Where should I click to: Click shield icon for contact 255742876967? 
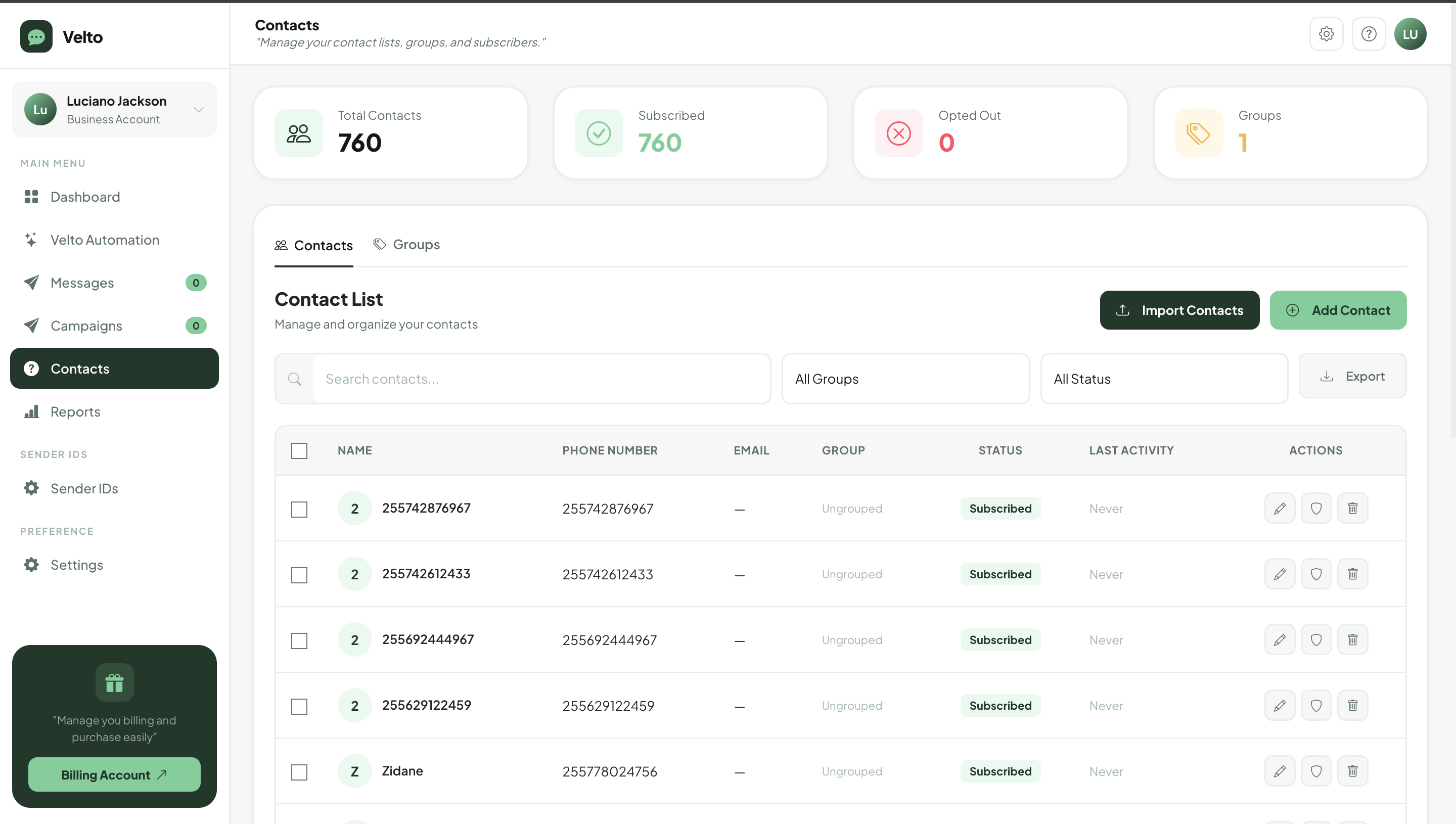[x=1315, y=508]
